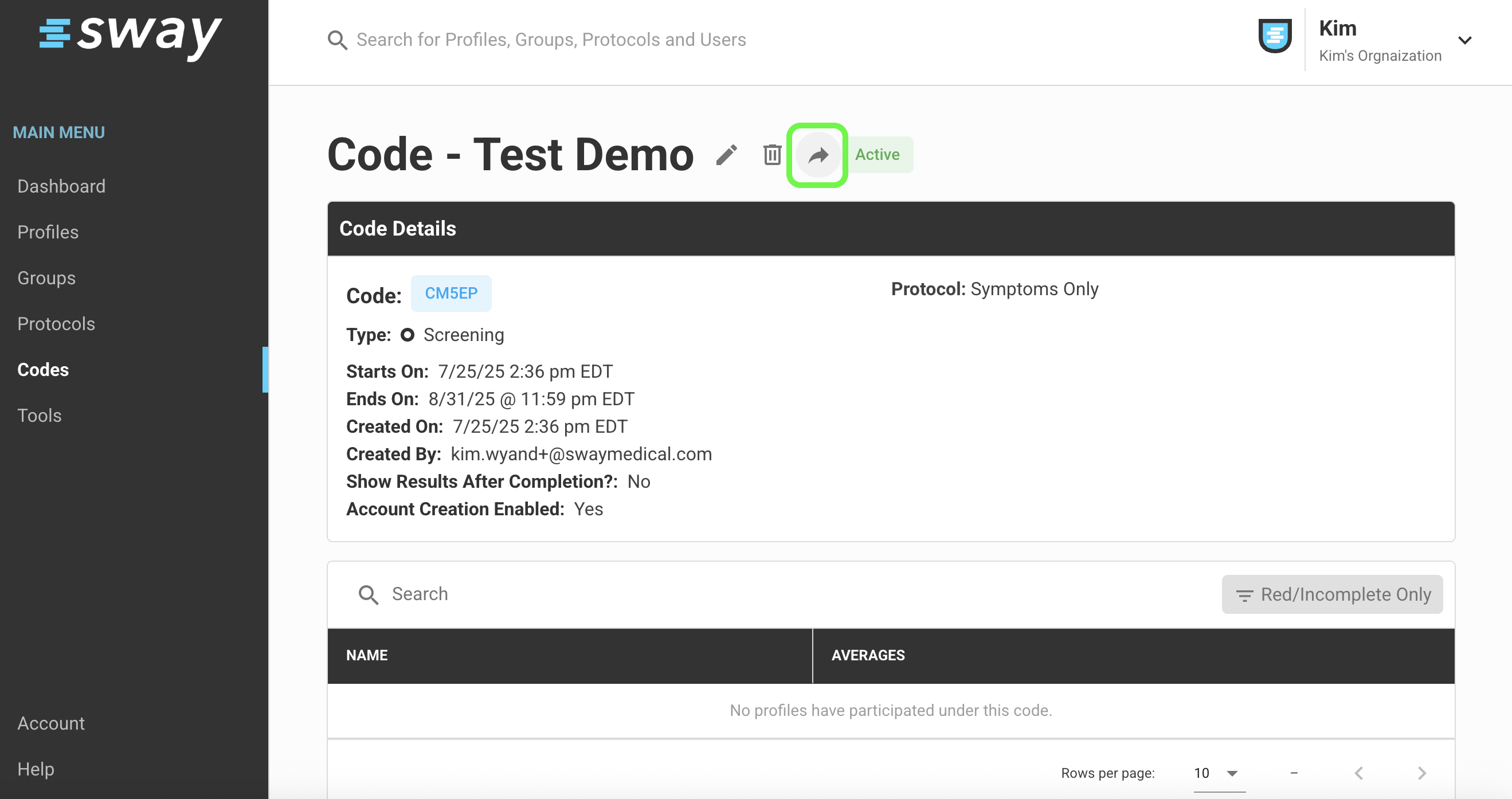Click the No profiles have participated message
1512x799 pixels.
coord(891,710)
